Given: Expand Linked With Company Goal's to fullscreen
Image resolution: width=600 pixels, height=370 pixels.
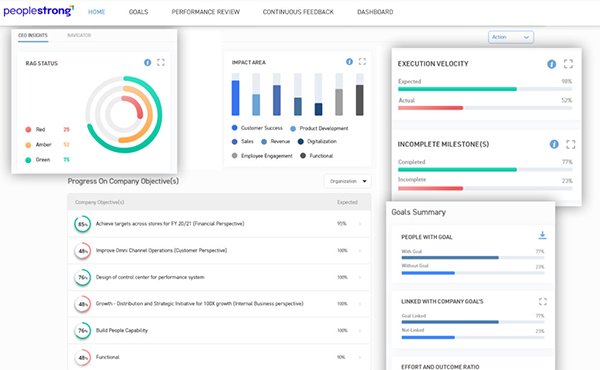Looking at the screenshot, I should [x=543, y=302].
